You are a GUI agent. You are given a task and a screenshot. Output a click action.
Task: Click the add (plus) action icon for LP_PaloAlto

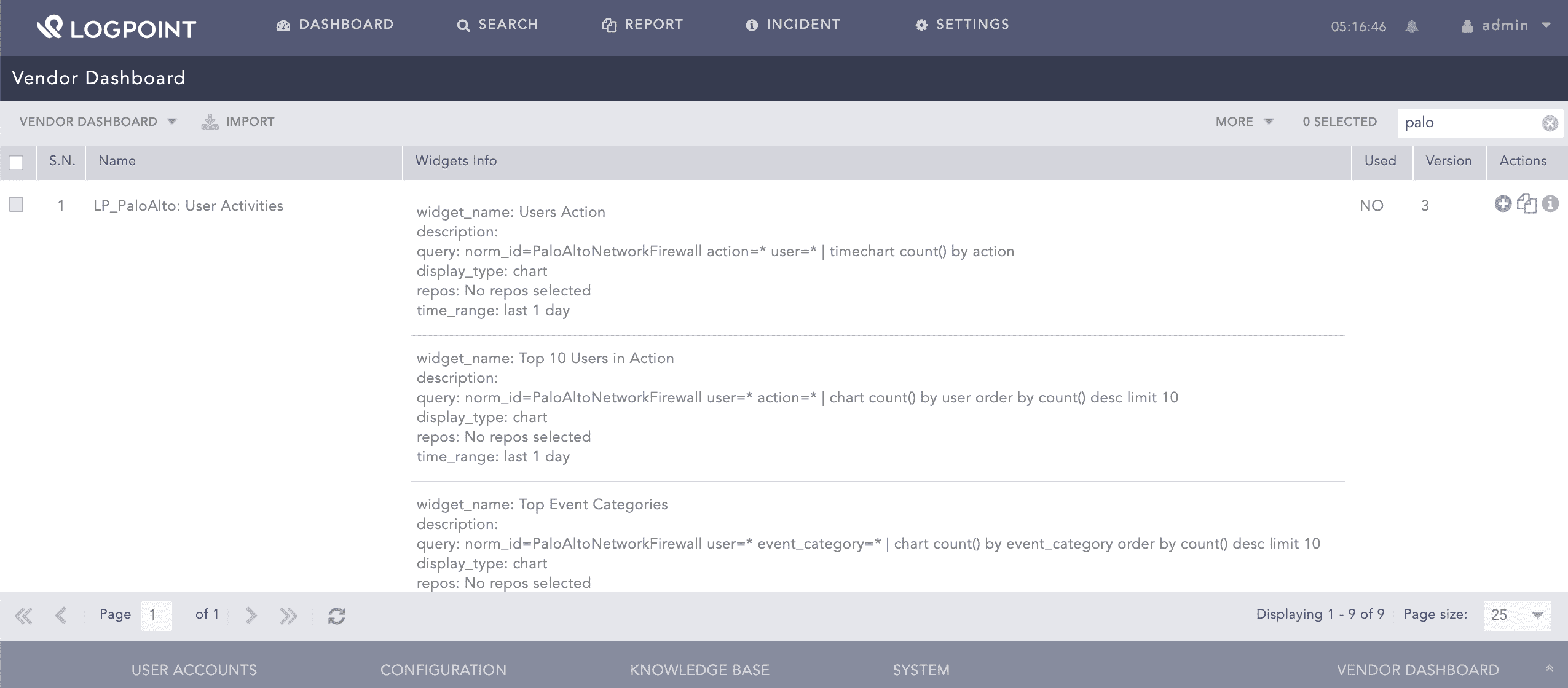tap(1503, 204)
